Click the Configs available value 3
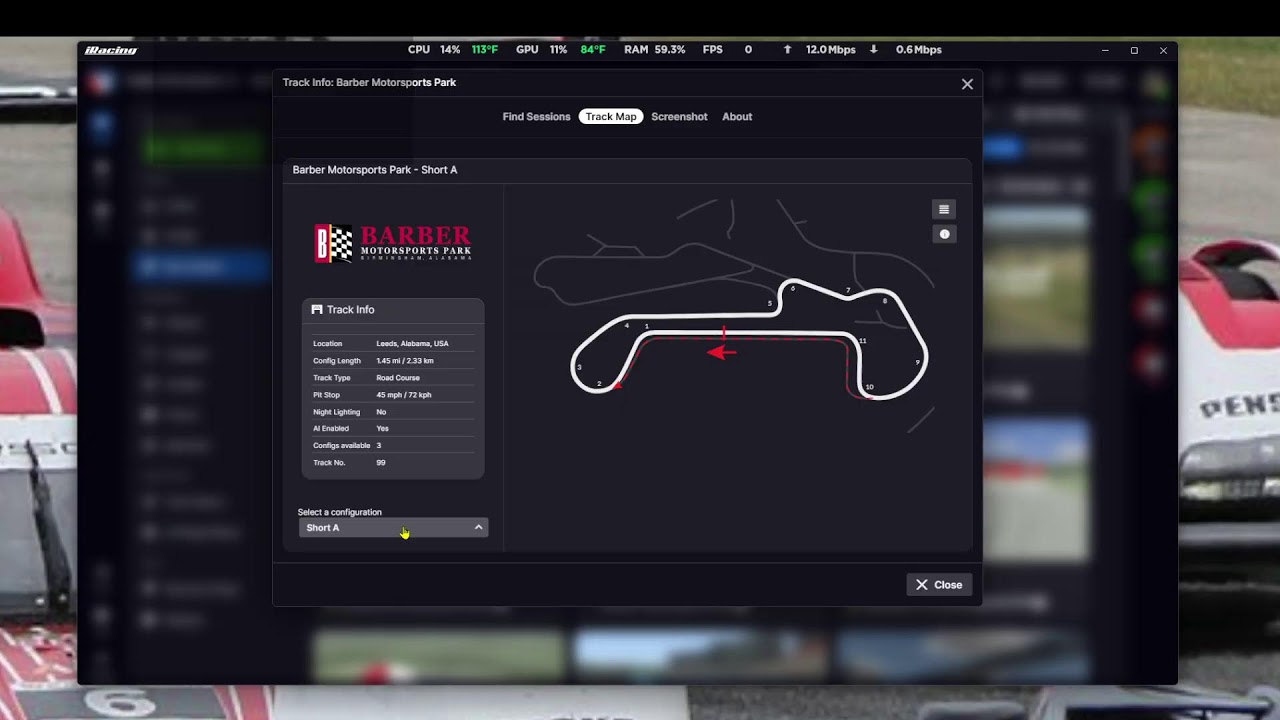 tap(378, 446)
